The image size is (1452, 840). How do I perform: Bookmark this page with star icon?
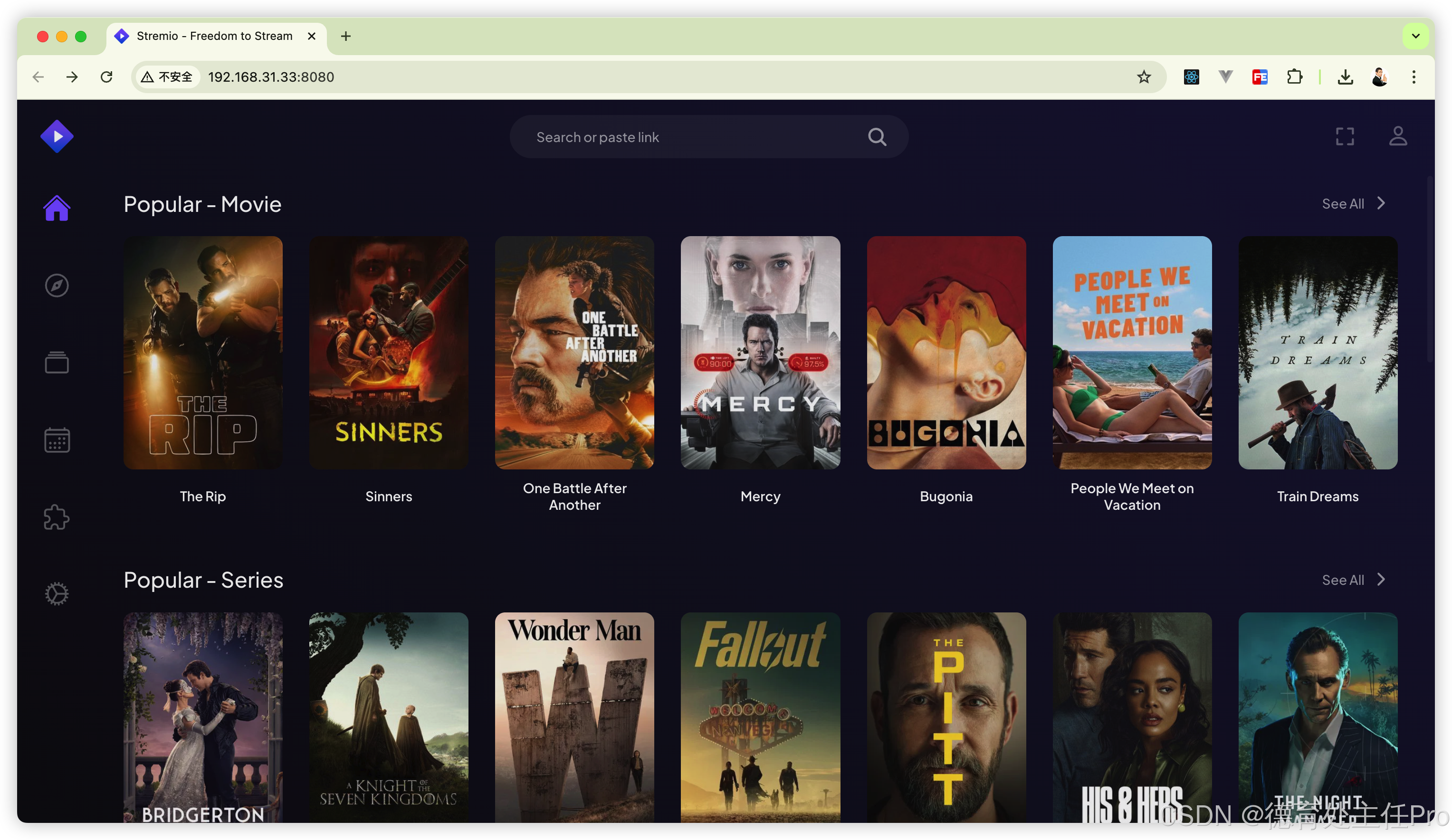pos(1143,77)
